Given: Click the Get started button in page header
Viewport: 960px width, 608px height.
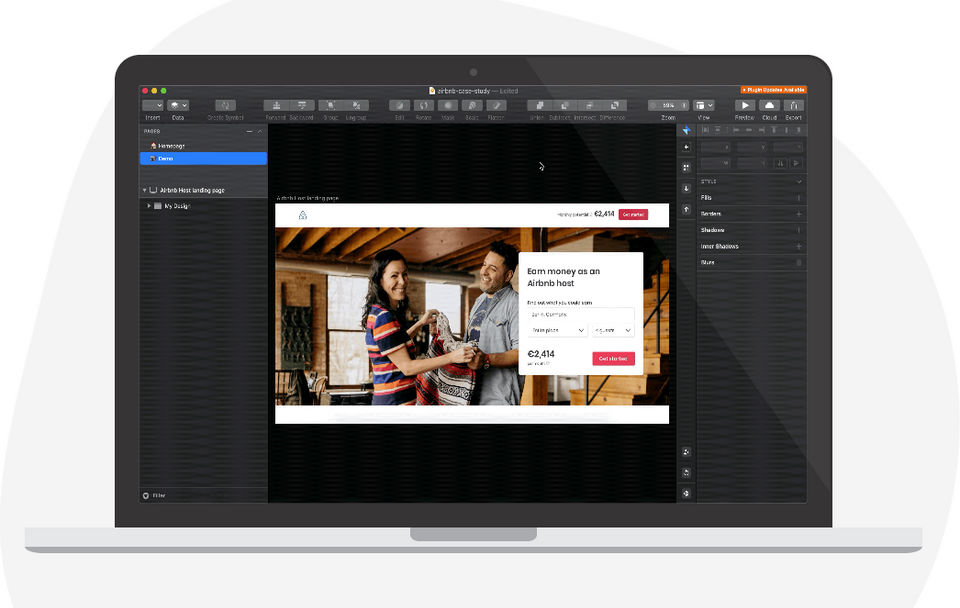Looking at the screenshot, I should 633,214.
